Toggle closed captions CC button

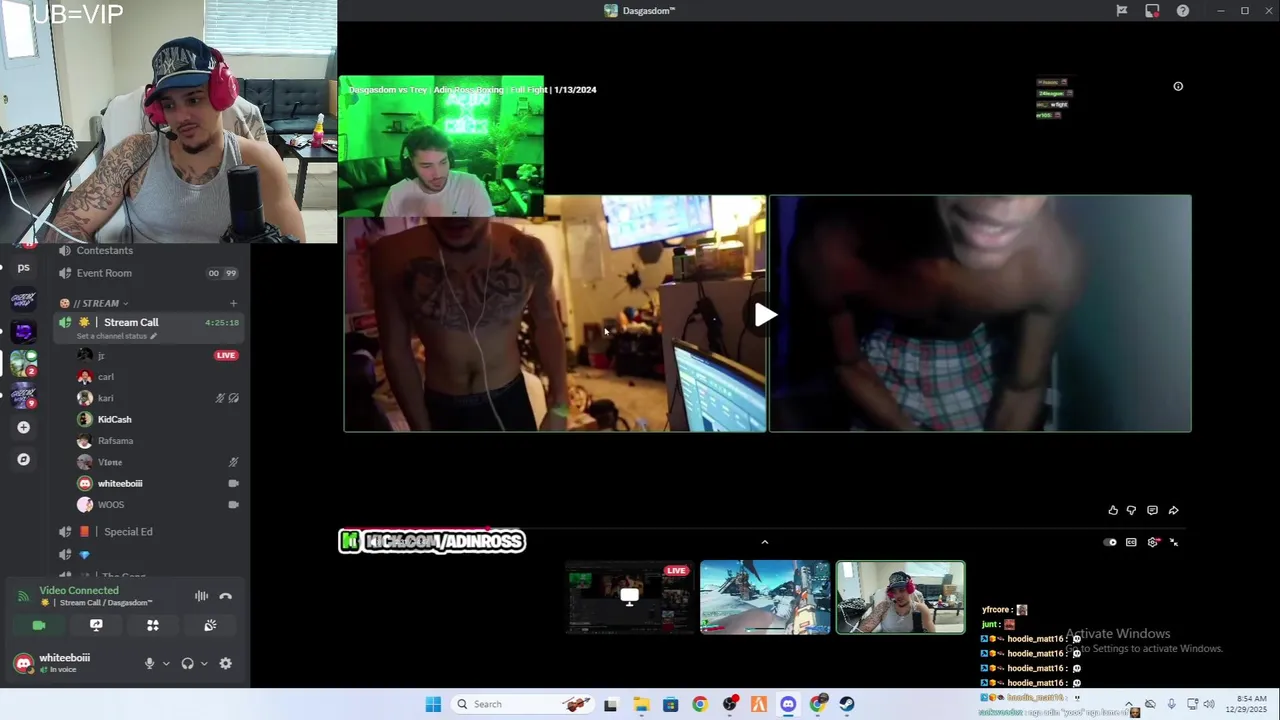tap(1131, 542)
